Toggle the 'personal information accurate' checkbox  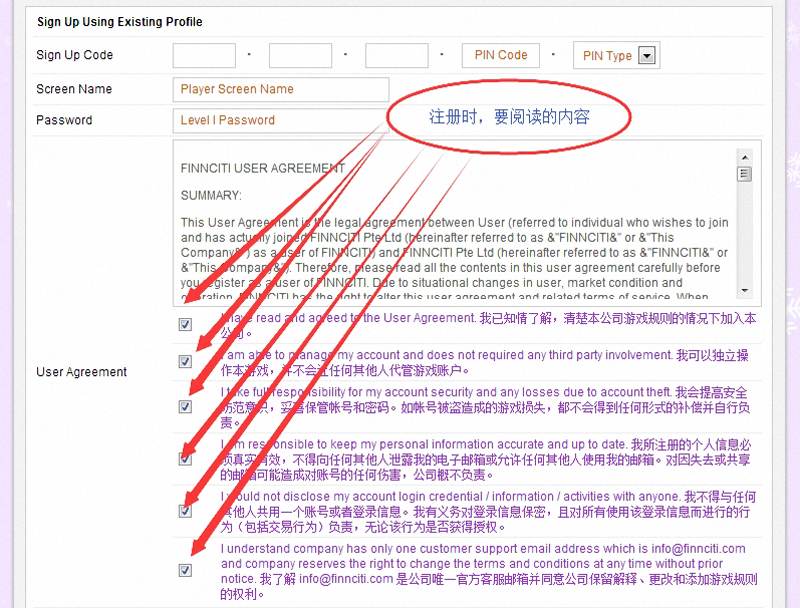coord(185,459)
